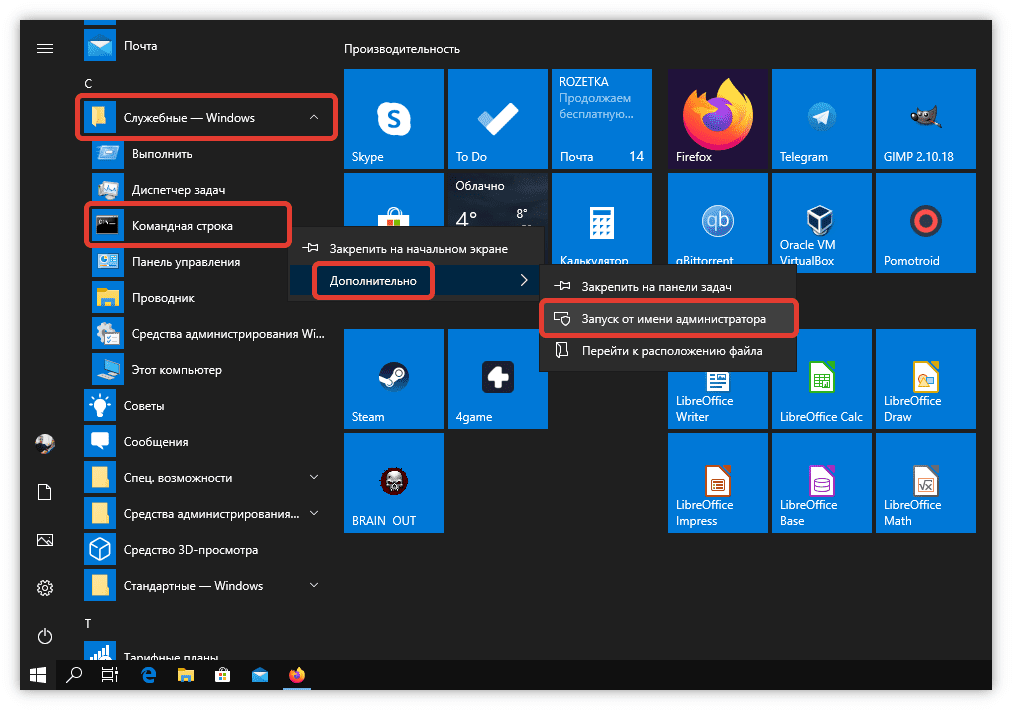1012x710 pixels.
Task: Switch to Firefox on the taskbar
Action: pyautogui.click(x=297, y=675)
